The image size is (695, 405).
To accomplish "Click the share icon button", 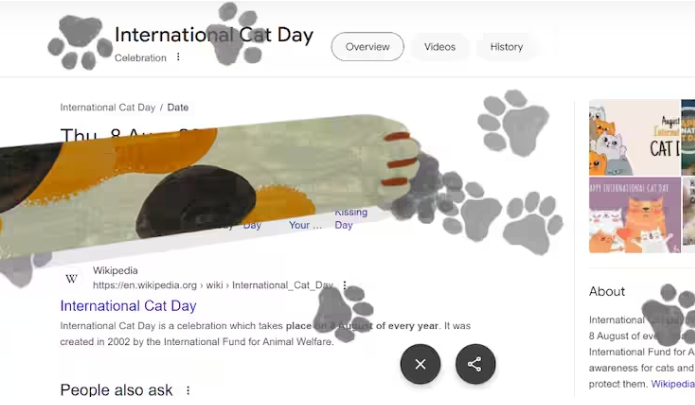I will [475, 364].
